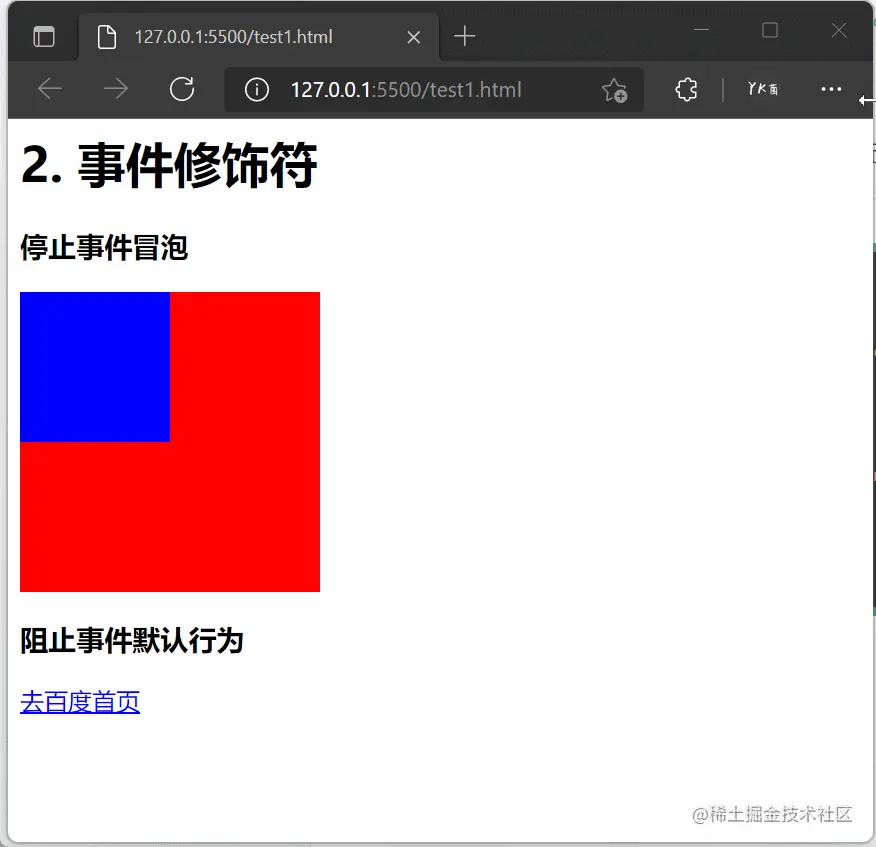
Task: Open the tab actions menu icon
Action: 43,36
